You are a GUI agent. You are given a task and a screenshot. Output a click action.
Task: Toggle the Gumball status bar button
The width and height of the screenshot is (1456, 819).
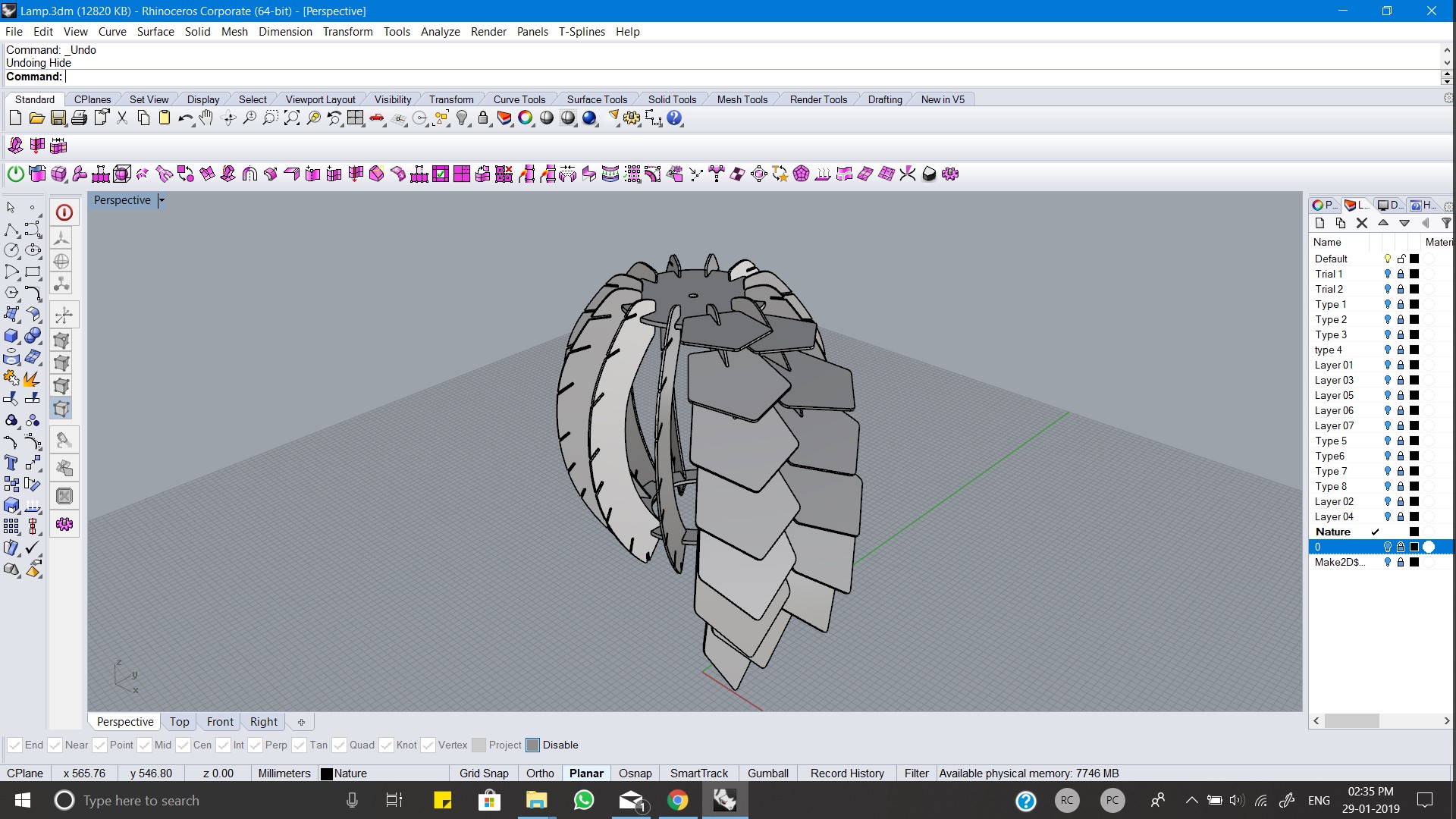click(x=767, y=773)
